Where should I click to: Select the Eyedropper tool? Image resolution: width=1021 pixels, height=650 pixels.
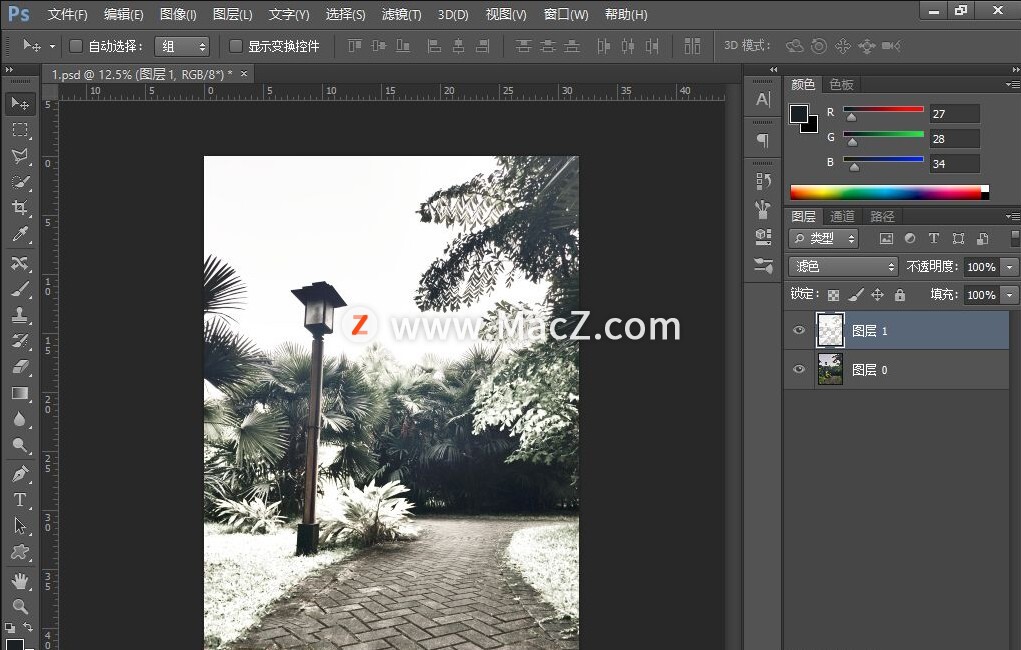click(x=20, y=234)
